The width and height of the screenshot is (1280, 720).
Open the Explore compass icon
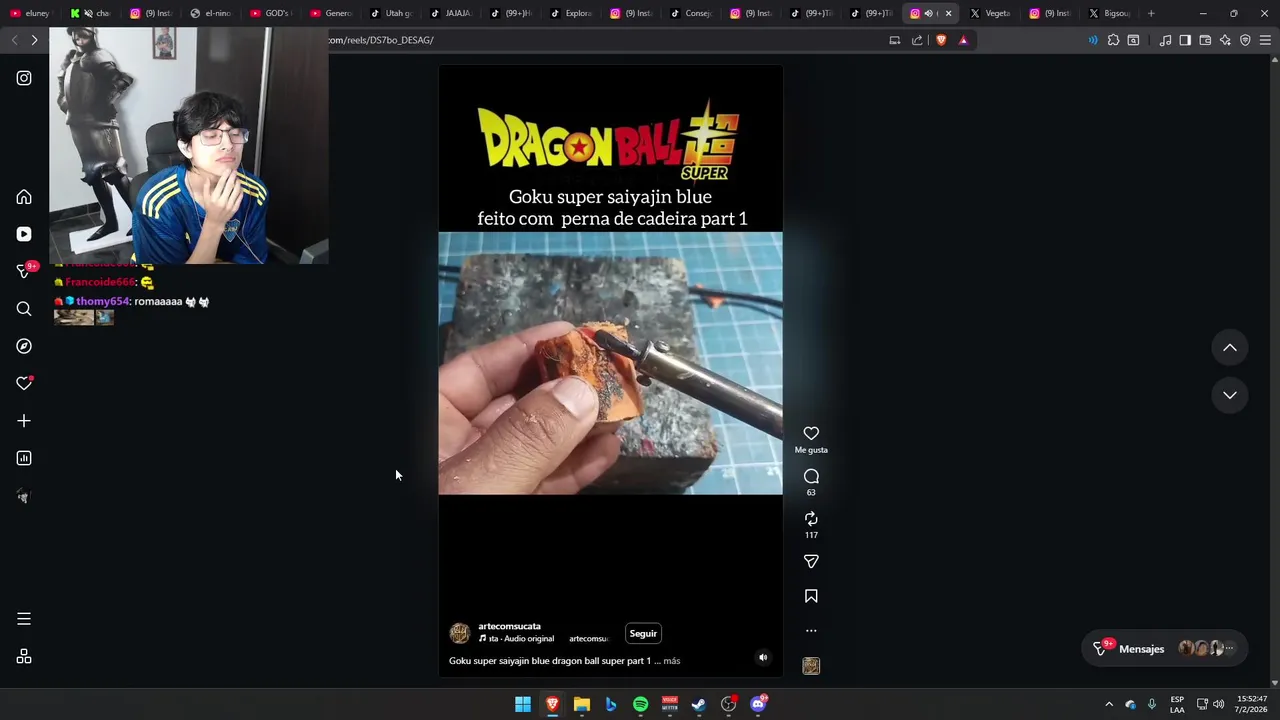pyautogui.click(x=24, y=346)
